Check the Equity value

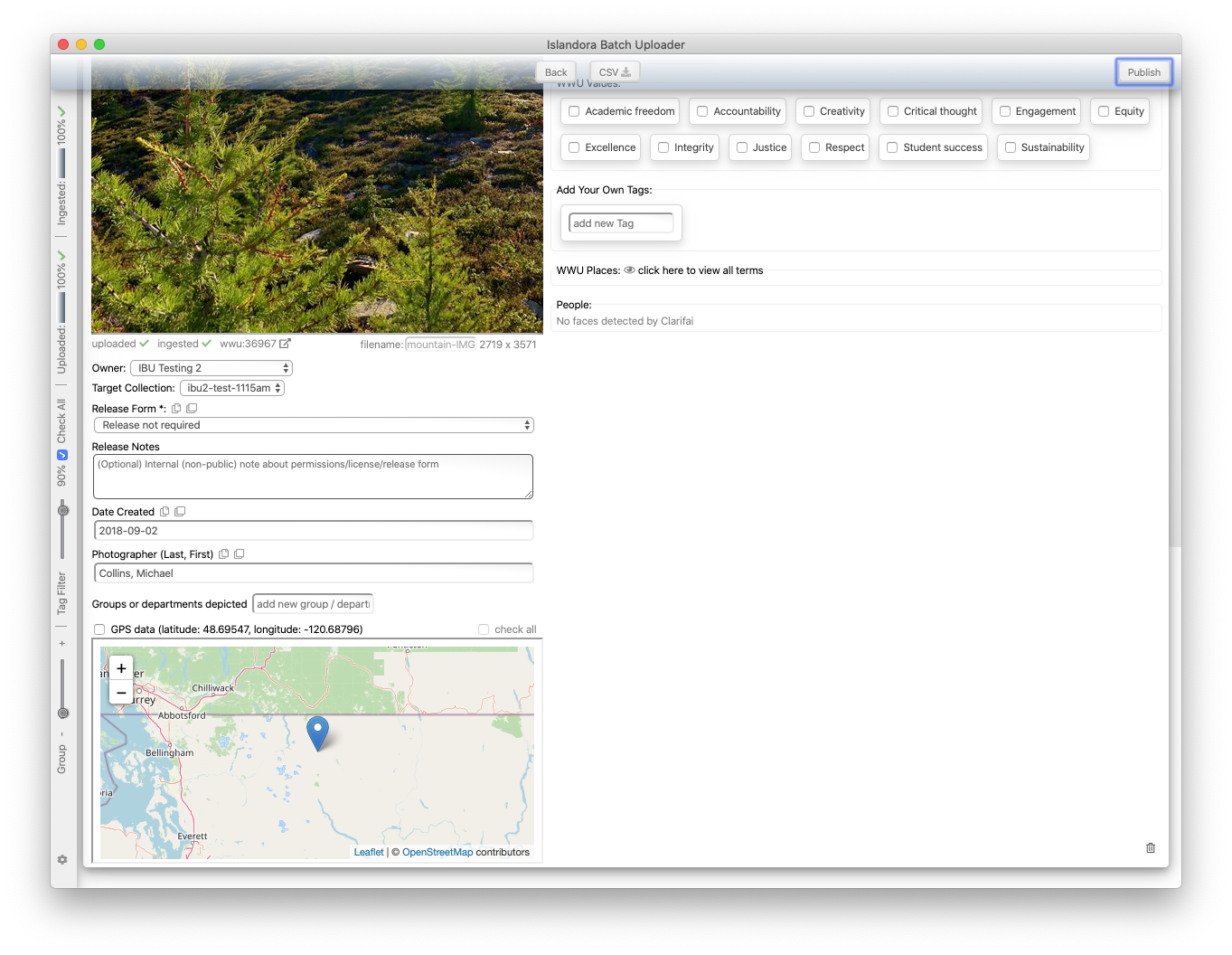(1104, 111)
